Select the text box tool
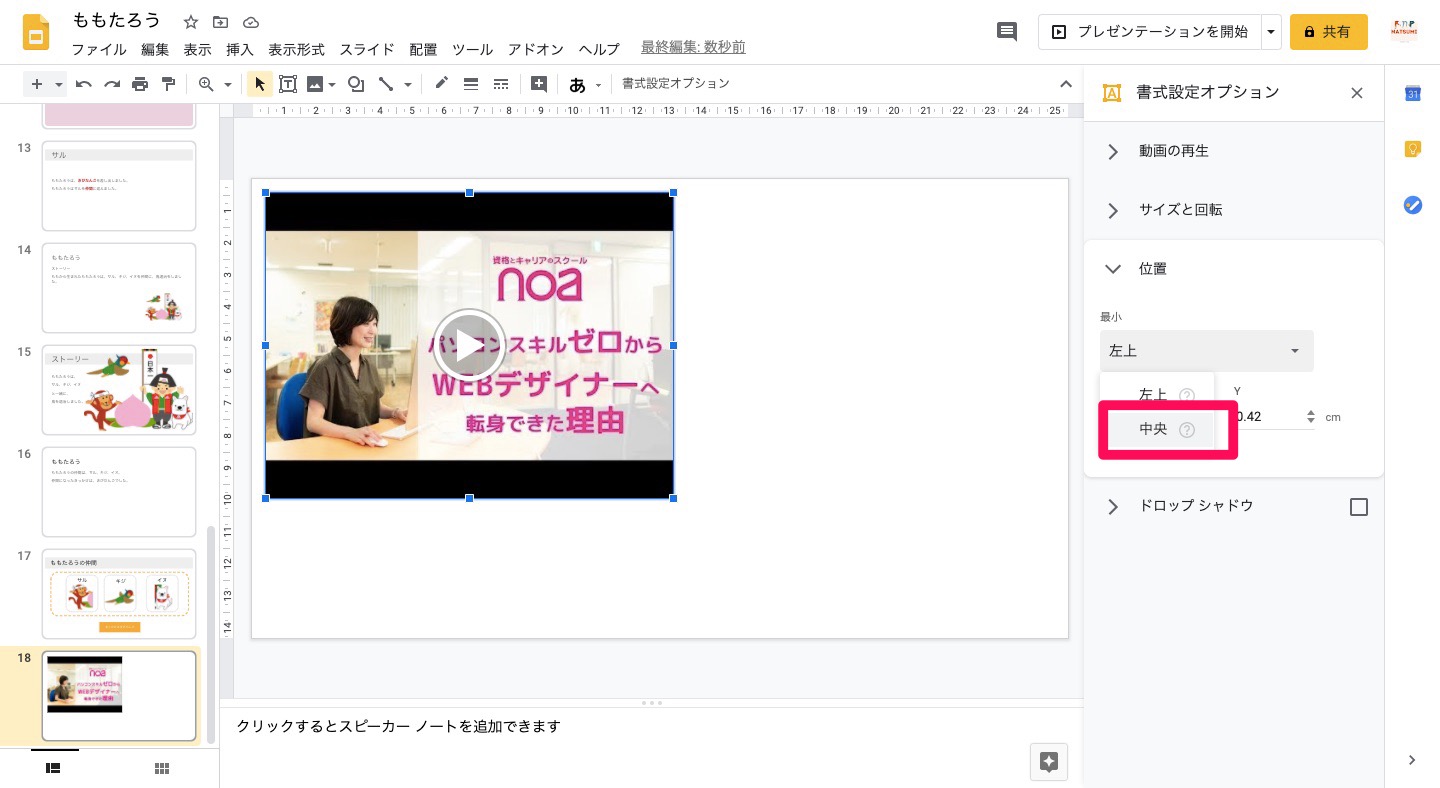The height and width of the screenshot is (788, 1440). coord(288,84)
